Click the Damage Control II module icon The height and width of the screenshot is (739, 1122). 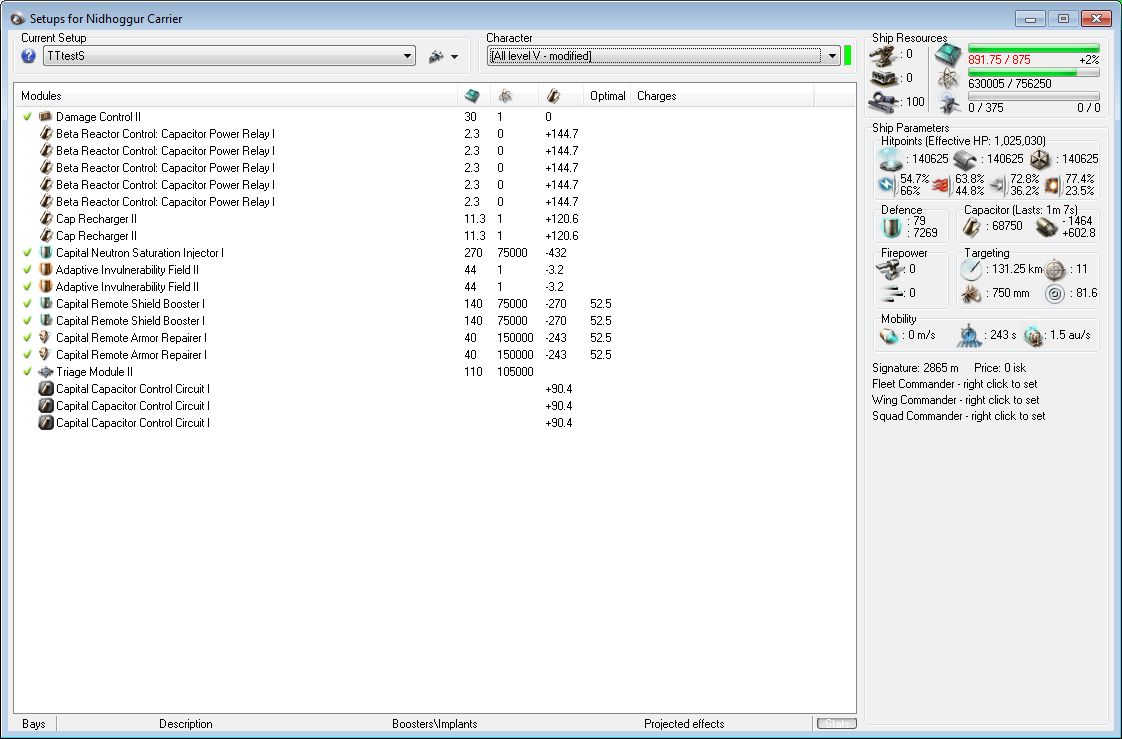tap(46, 117)
